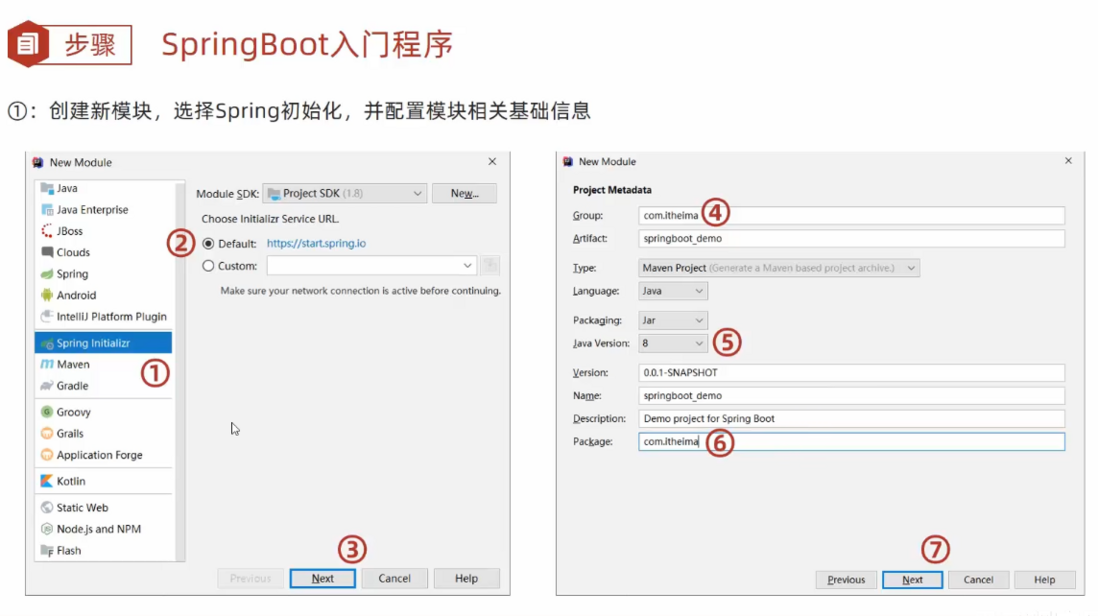Select Static Web text in list
Viewport: 1098px width, 616px height.
click(82, 508)
